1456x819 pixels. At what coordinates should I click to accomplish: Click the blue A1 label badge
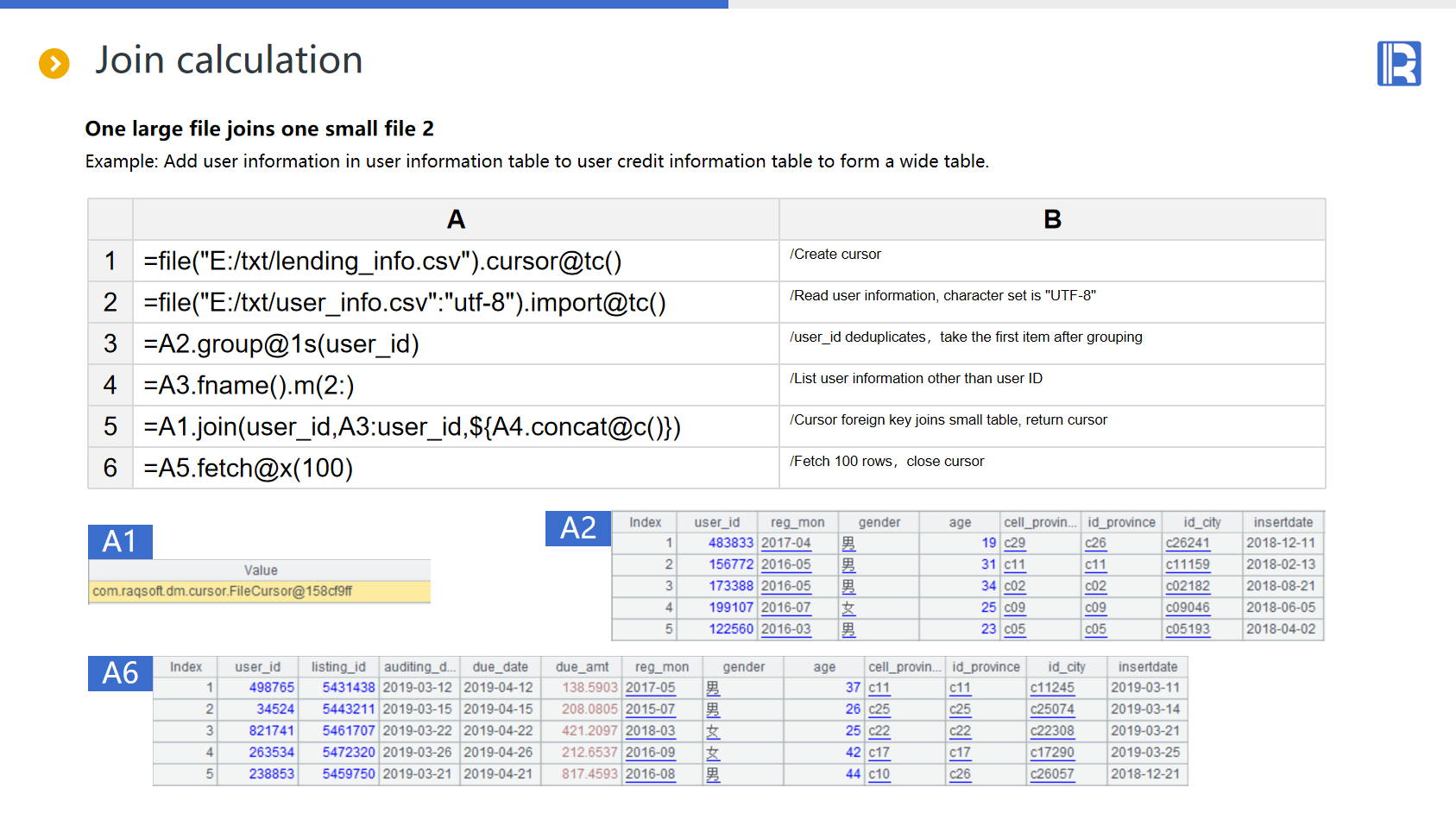tap(120, 542)
